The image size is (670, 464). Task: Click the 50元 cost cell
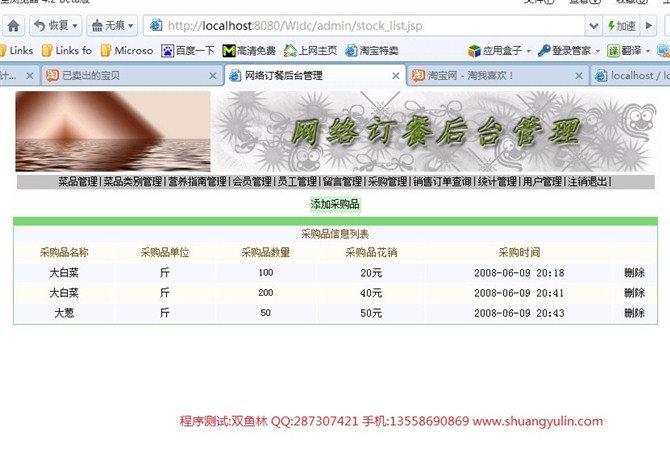[x=371, y=313]
